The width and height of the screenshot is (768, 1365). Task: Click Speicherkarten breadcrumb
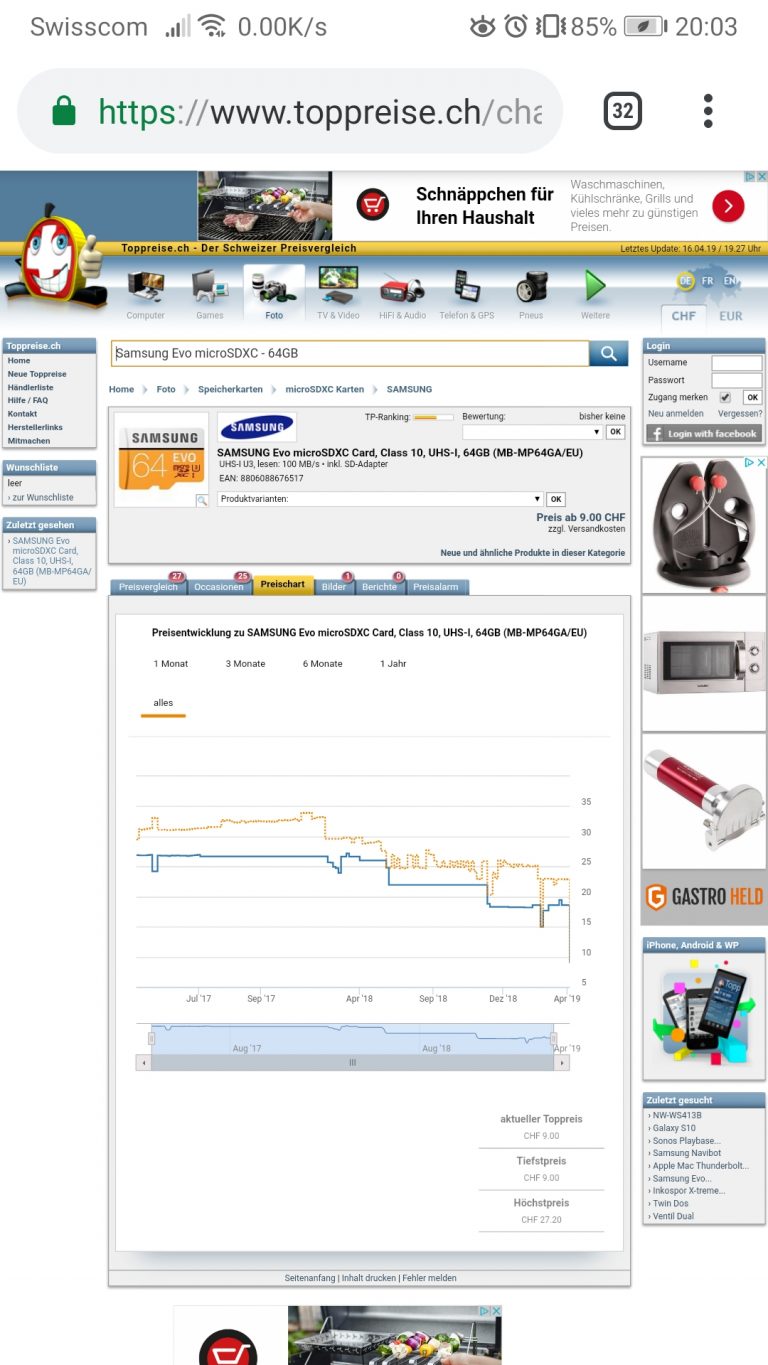pos(230,389)
